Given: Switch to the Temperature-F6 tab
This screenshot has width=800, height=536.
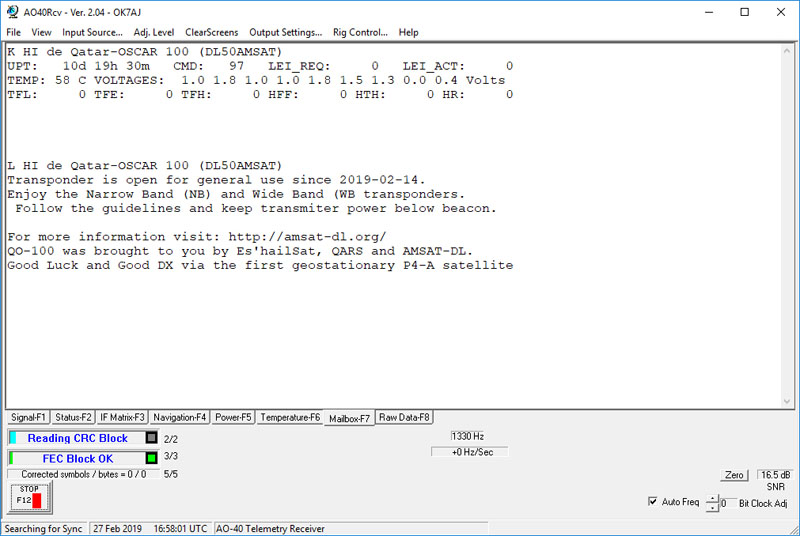Looking at the screenshot, I should coord(290,417).
